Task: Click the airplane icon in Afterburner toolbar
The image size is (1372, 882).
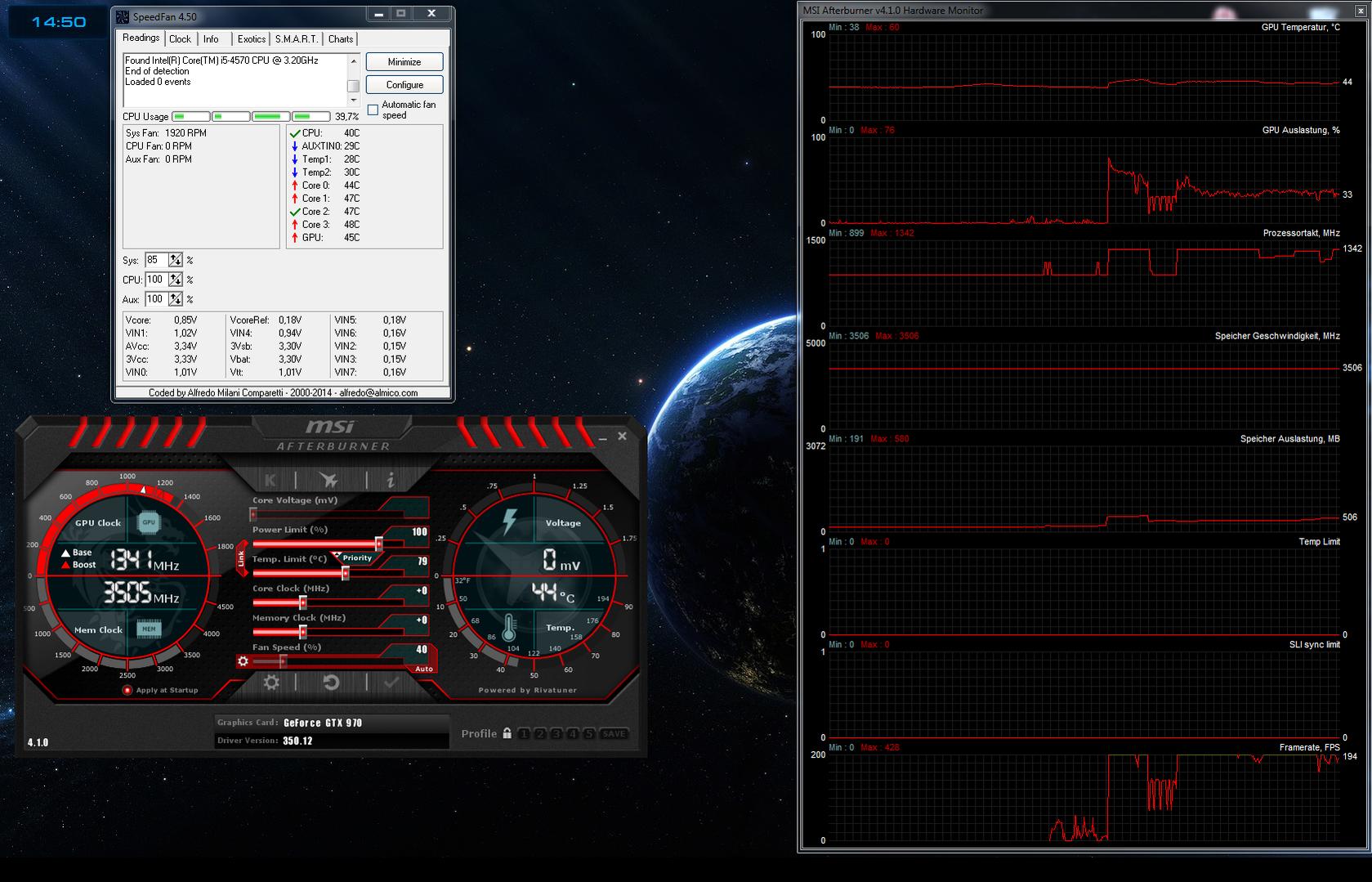Action: click(x=328, y=480)
